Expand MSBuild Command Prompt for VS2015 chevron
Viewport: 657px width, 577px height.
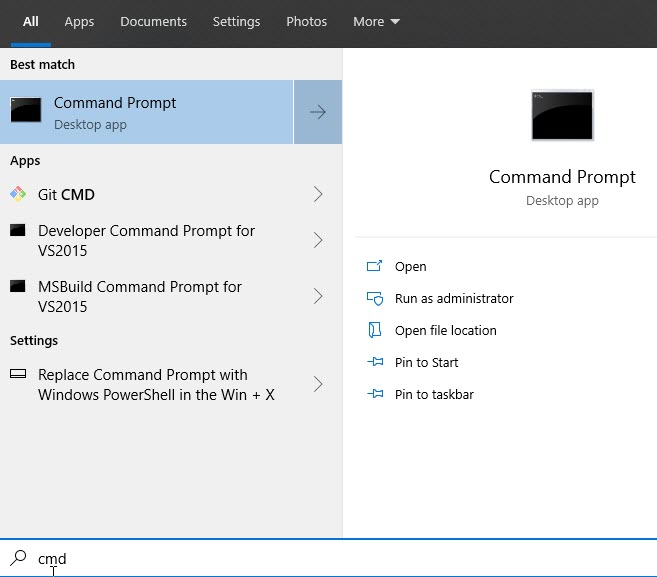click(318, 296)
